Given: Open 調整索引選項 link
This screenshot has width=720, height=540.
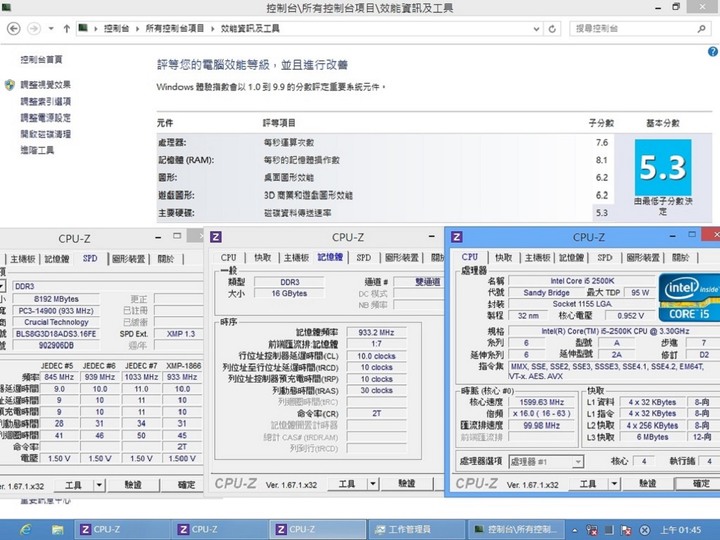Looking at the screenshot, I should [45, 101].
